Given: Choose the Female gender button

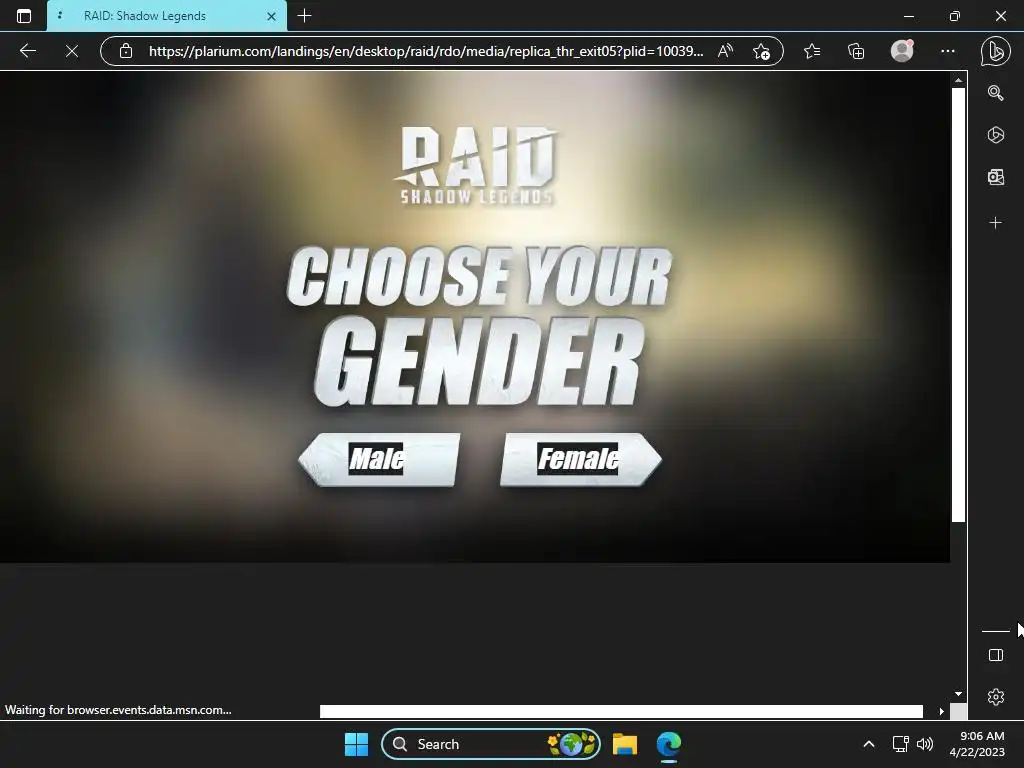Looking at the screenshot, I should tap(581, 459).
